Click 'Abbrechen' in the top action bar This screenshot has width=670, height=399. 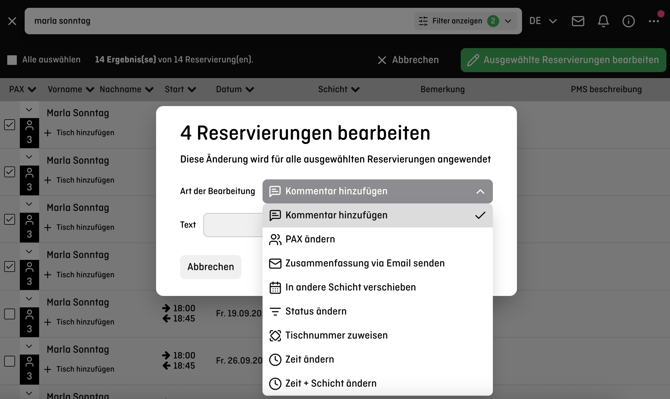click(408, 60)
